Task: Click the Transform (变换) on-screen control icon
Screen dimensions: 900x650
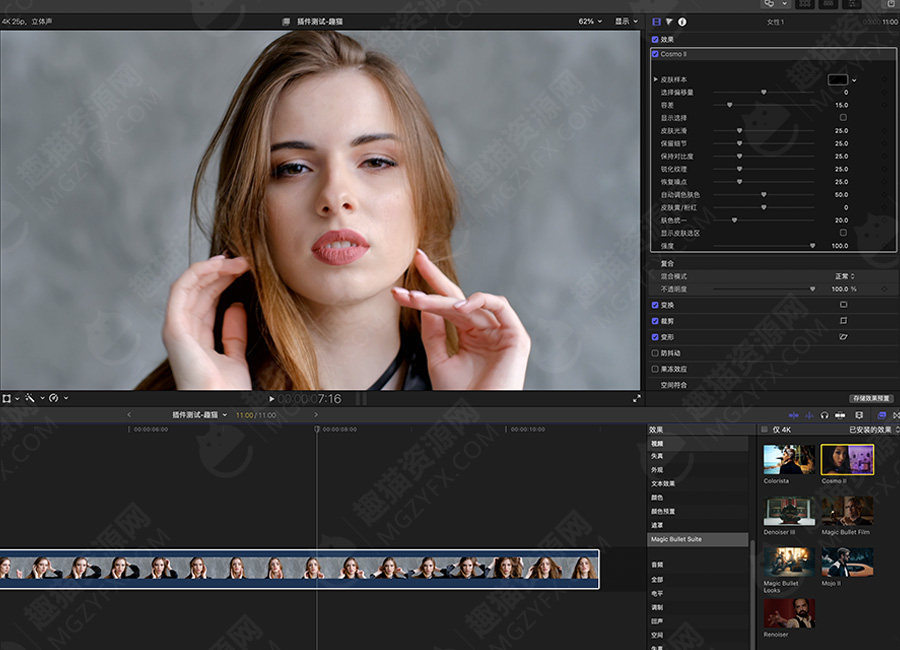Action: tap(843, 305)
